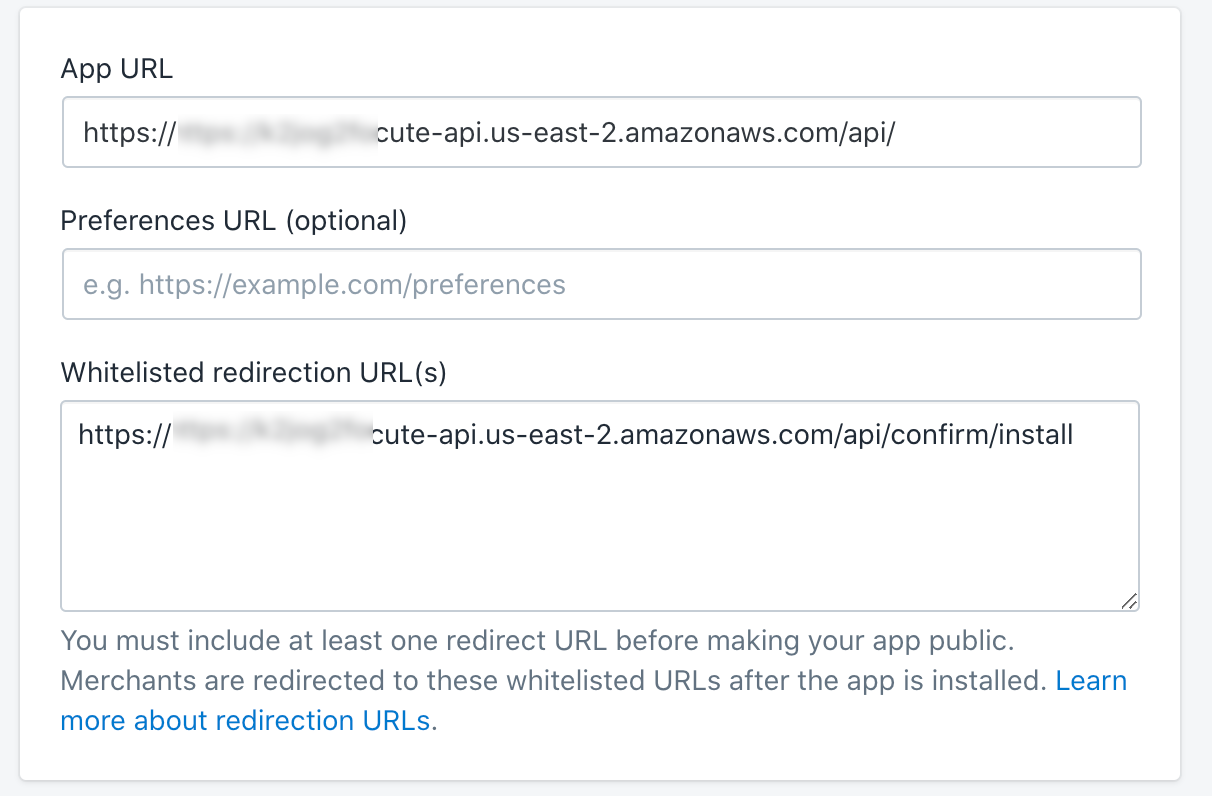Click the blue 'Learn' link text
Viewport: 1212px width, 796px height.
(1091, 680)
